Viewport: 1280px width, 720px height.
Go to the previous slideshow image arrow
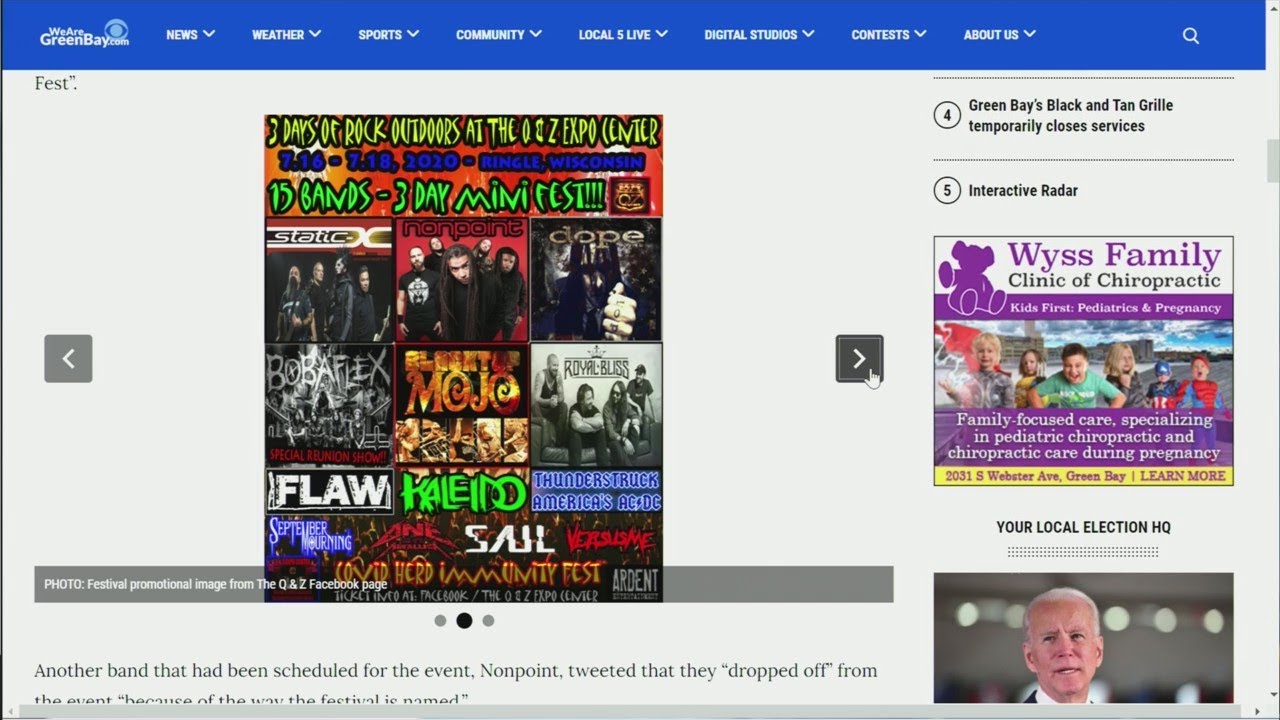point(68,358)
